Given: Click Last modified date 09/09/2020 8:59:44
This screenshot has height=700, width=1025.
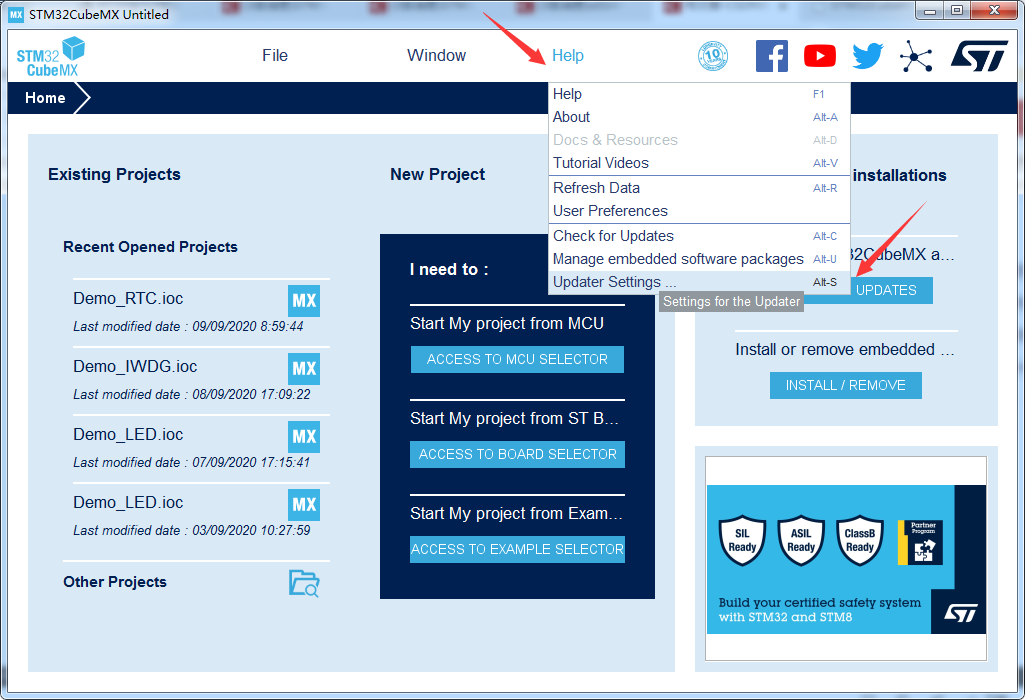Looking at the screenshot, I should (188, 326).
